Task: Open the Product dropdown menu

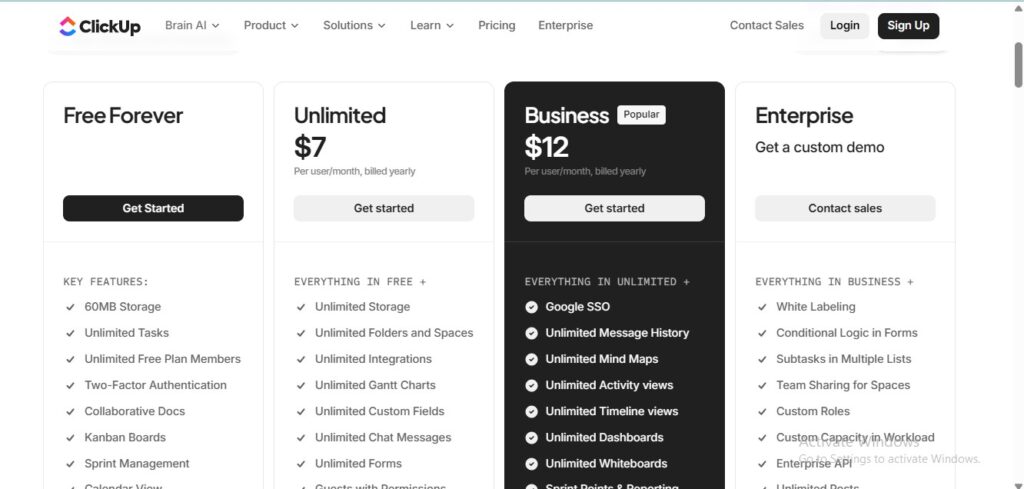Action: coord(271,25)
